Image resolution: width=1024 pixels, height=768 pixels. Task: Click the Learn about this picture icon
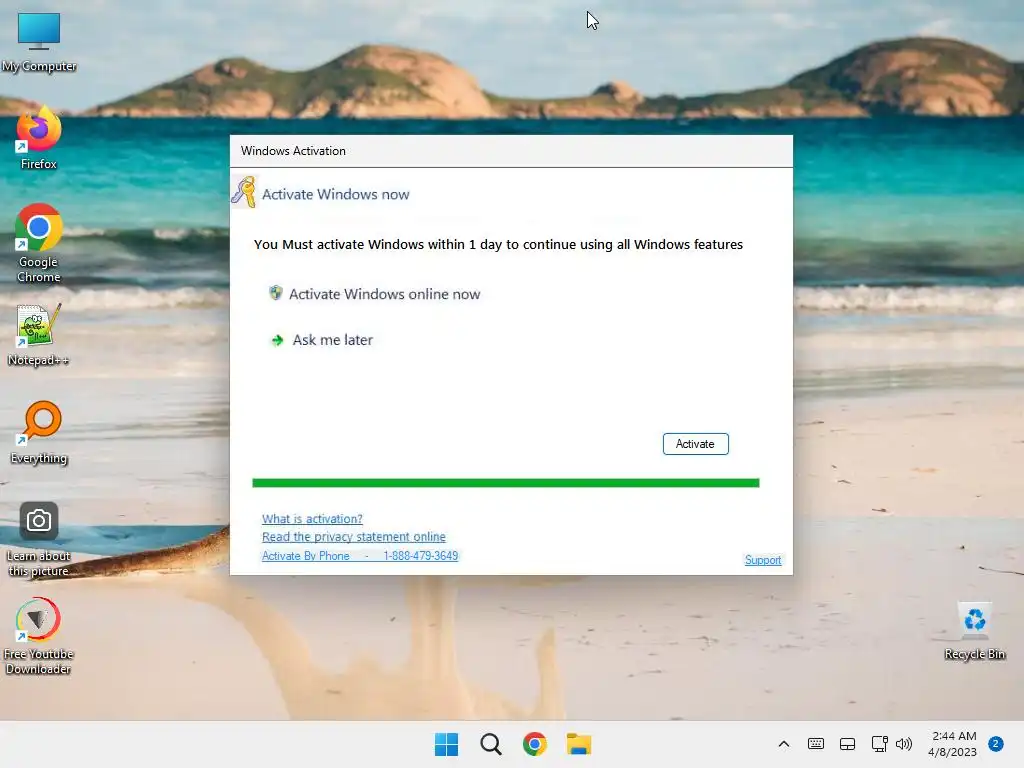coord(39,539)
